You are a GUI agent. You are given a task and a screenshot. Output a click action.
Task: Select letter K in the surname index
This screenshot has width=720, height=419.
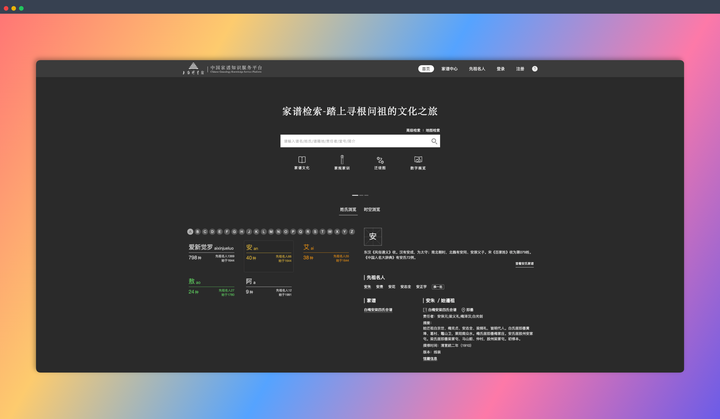[256, 232]
